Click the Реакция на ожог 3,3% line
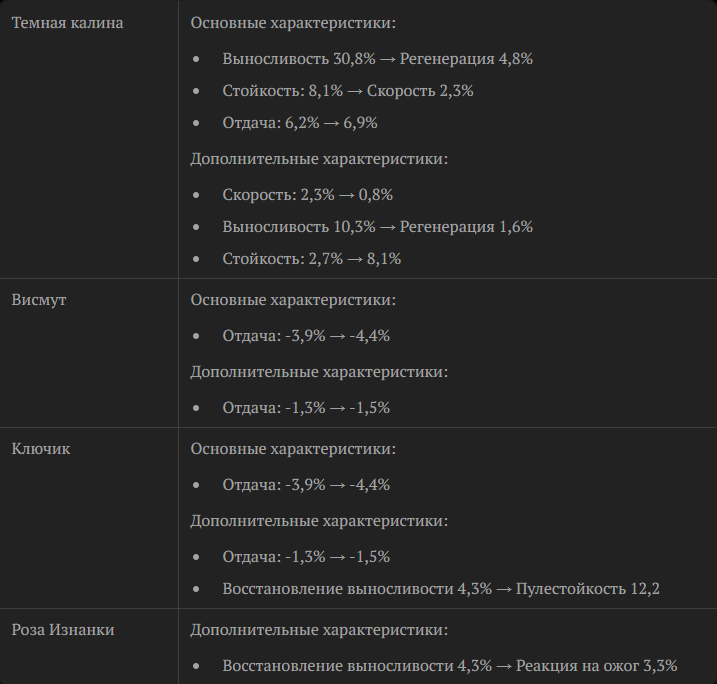 449,666
